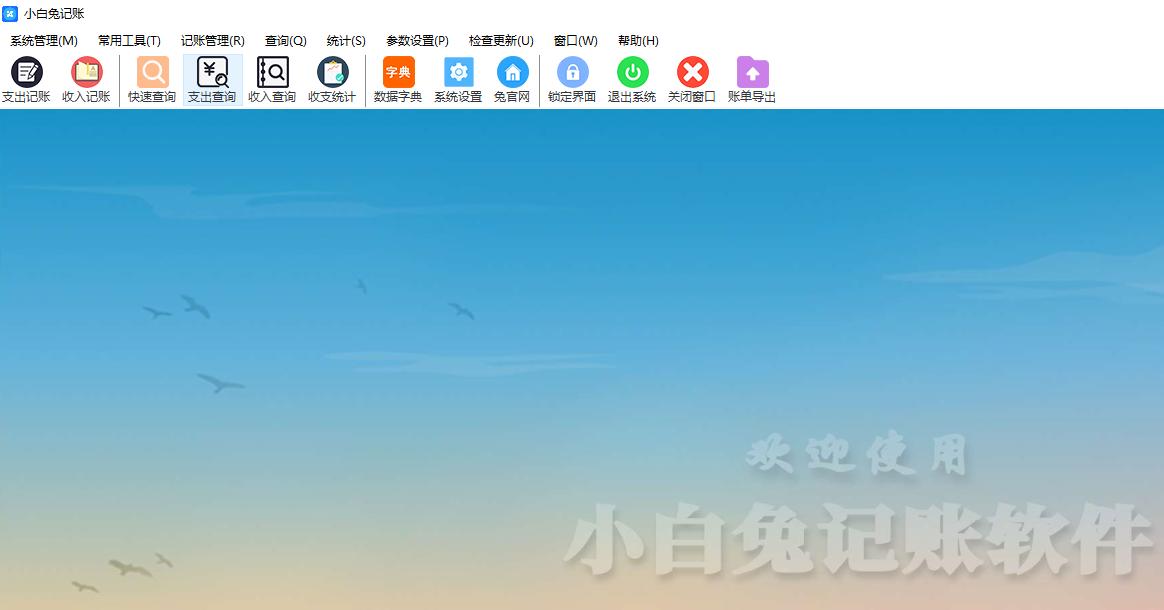The width and height of the screenshot is (1164, 610).
Task: Open the 数据字典 data dictionary
Action: coord(398,80)
